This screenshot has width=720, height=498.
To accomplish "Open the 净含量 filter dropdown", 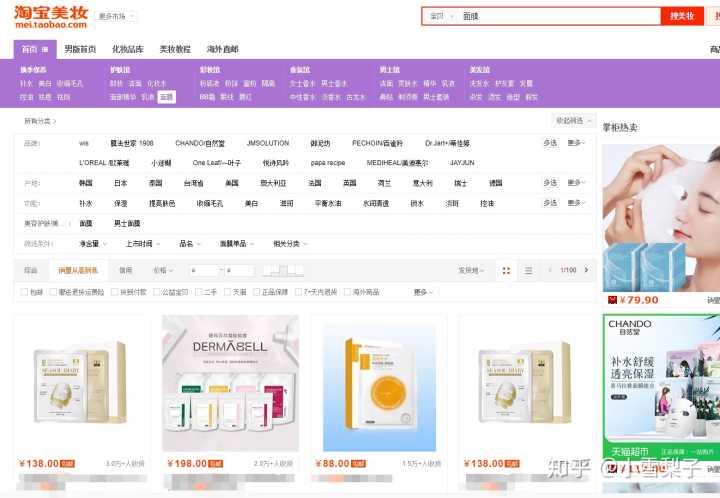I will pos(93,244).
